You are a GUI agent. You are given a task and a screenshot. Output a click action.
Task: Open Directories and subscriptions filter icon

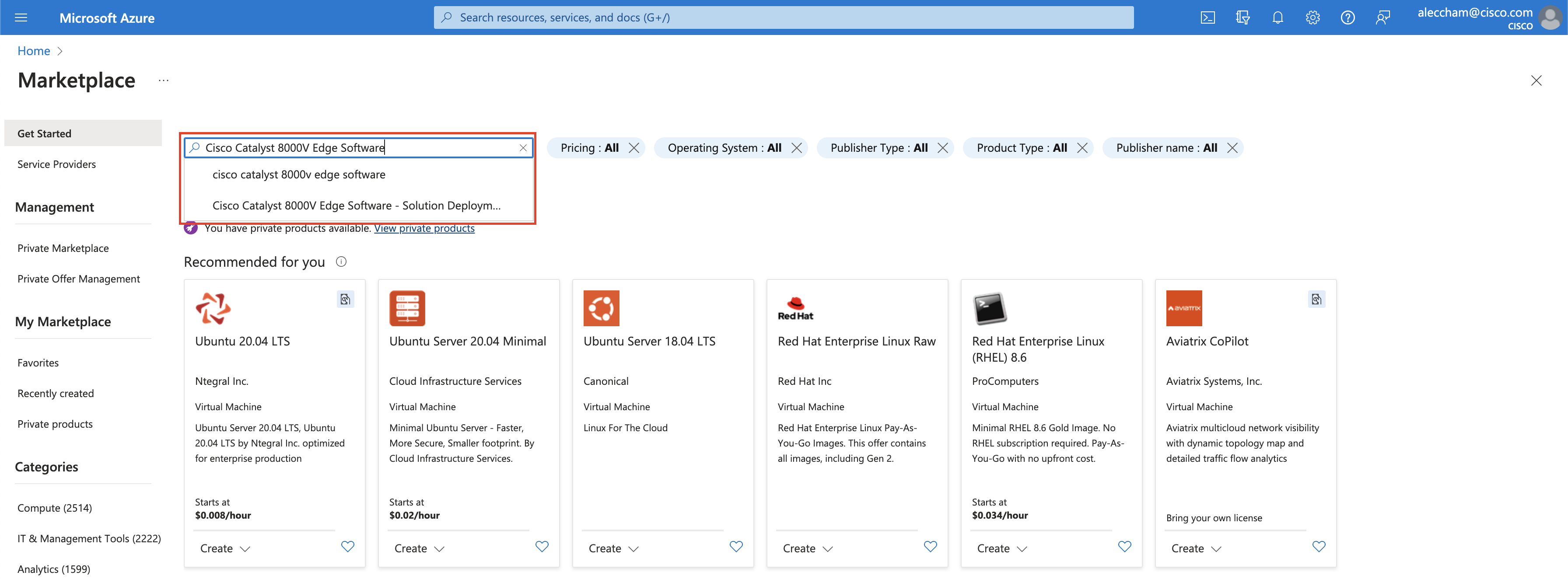tap(1242, 17)
